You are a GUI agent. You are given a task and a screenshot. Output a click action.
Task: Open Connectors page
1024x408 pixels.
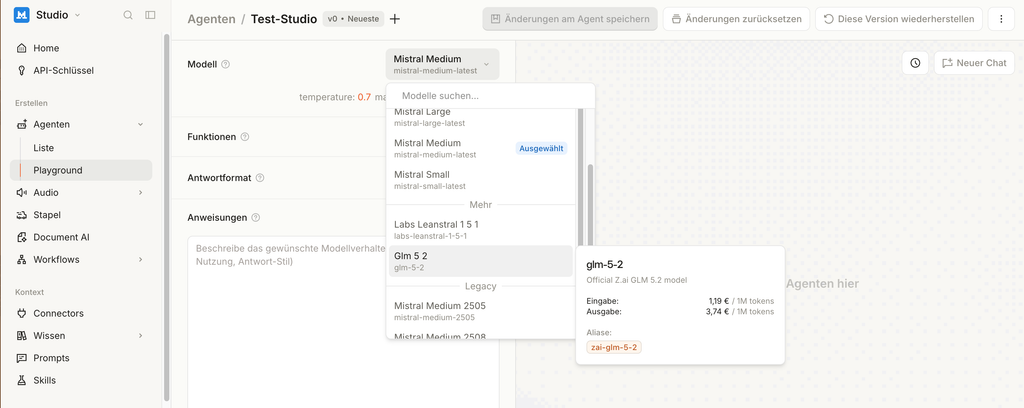coord(81,313)
